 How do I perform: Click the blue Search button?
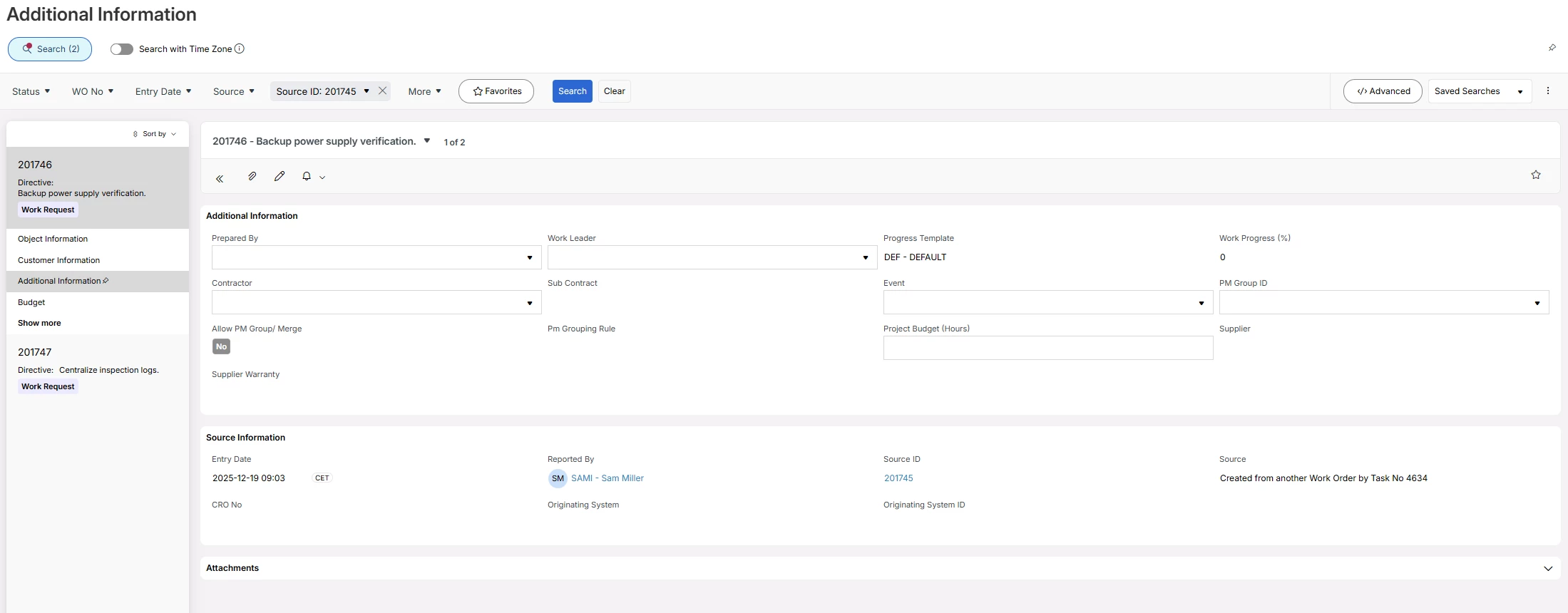pos(572,91)
